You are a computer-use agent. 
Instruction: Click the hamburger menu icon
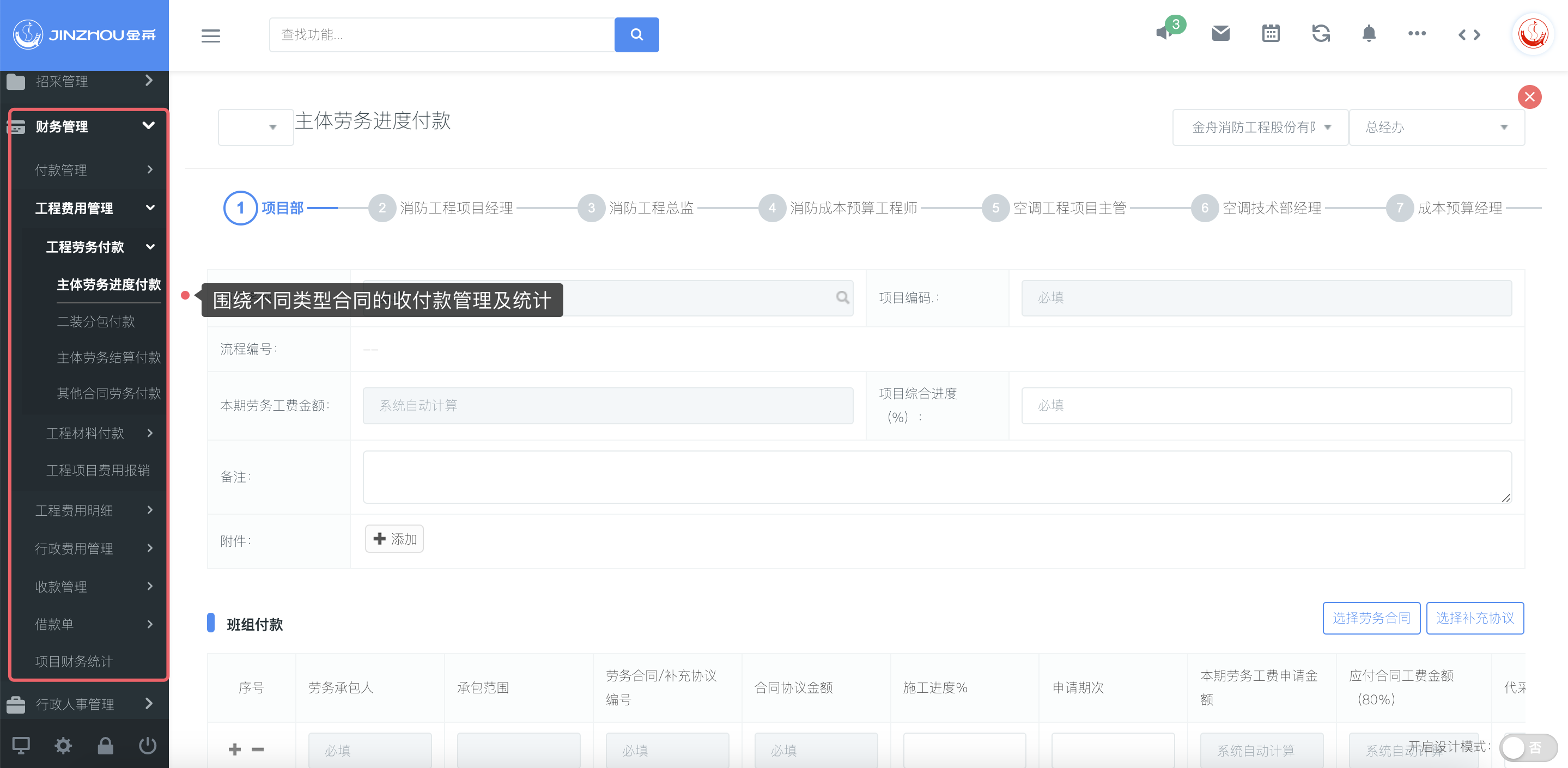pos(211,35)
